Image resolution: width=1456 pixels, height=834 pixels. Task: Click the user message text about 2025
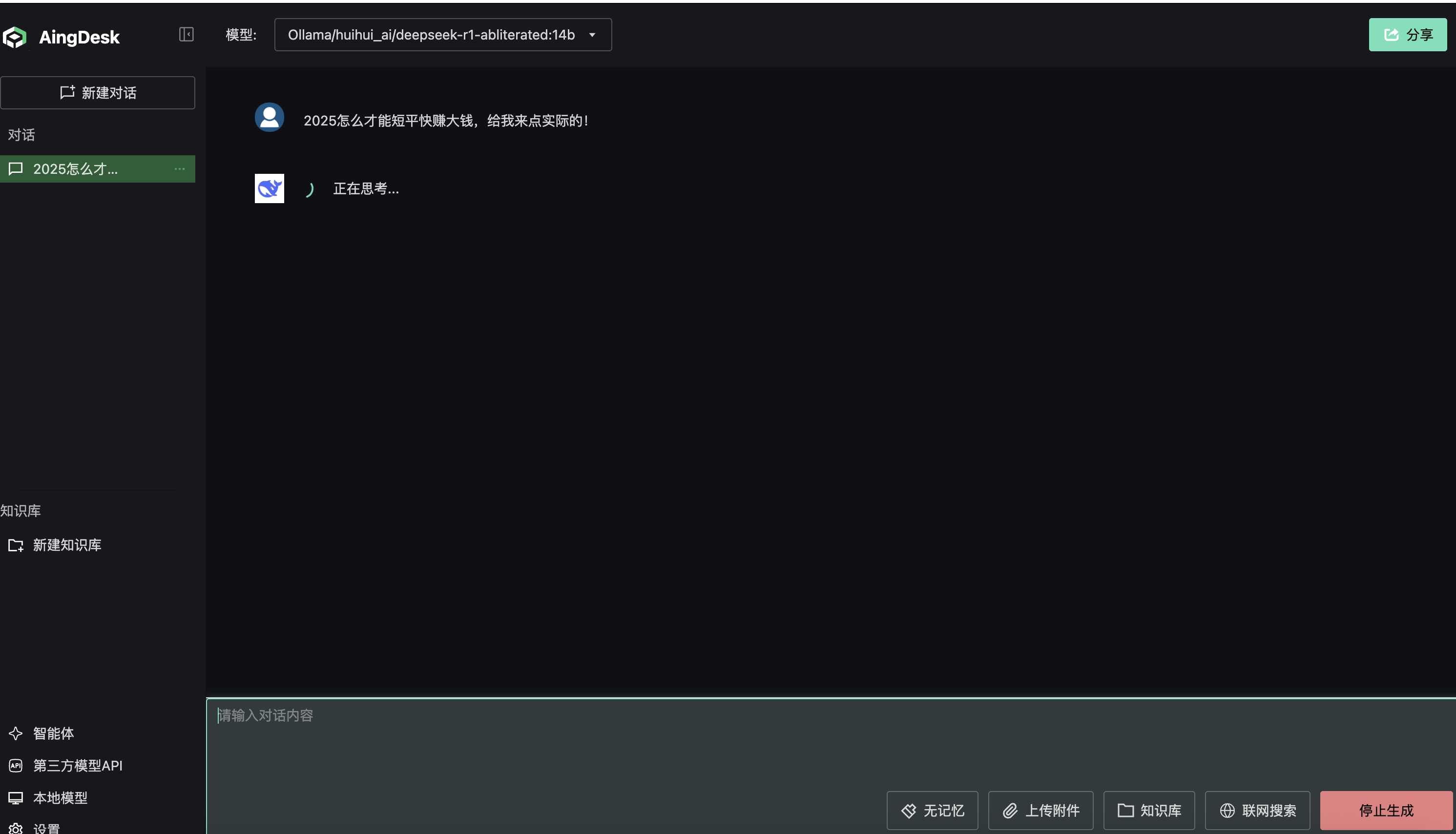446,121
